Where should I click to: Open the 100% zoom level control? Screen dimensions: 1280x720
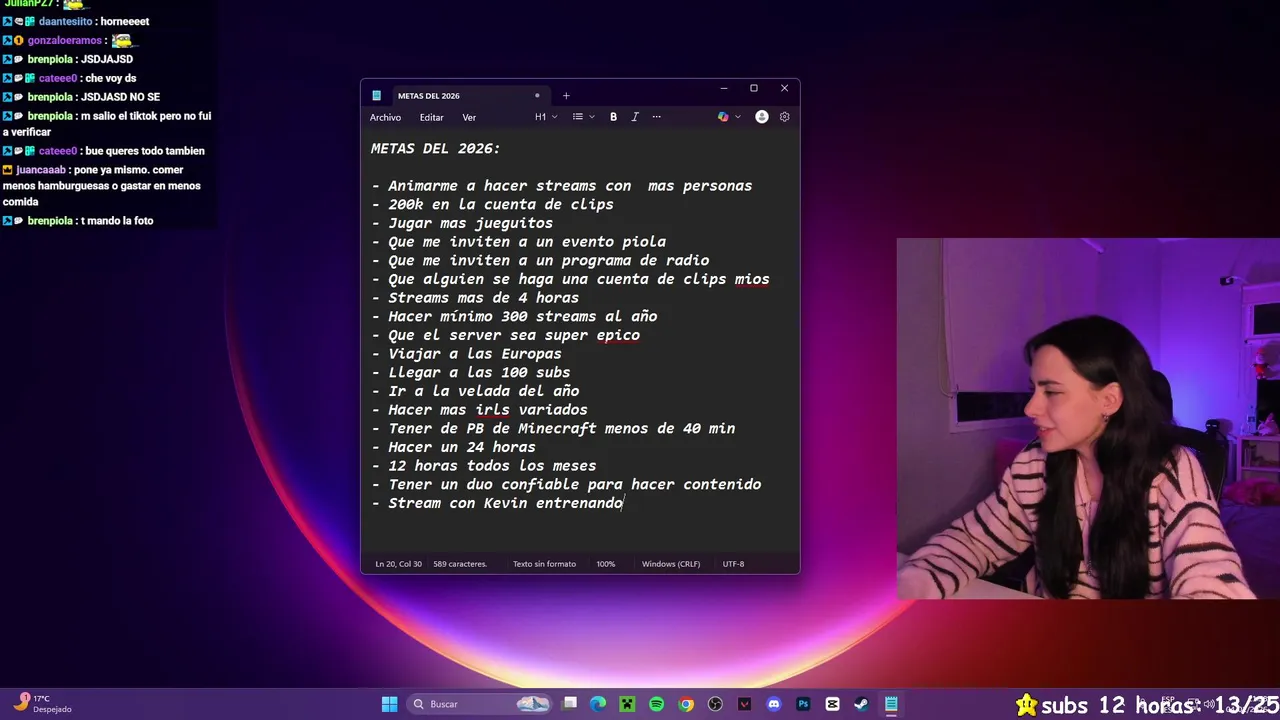point(606,564)
